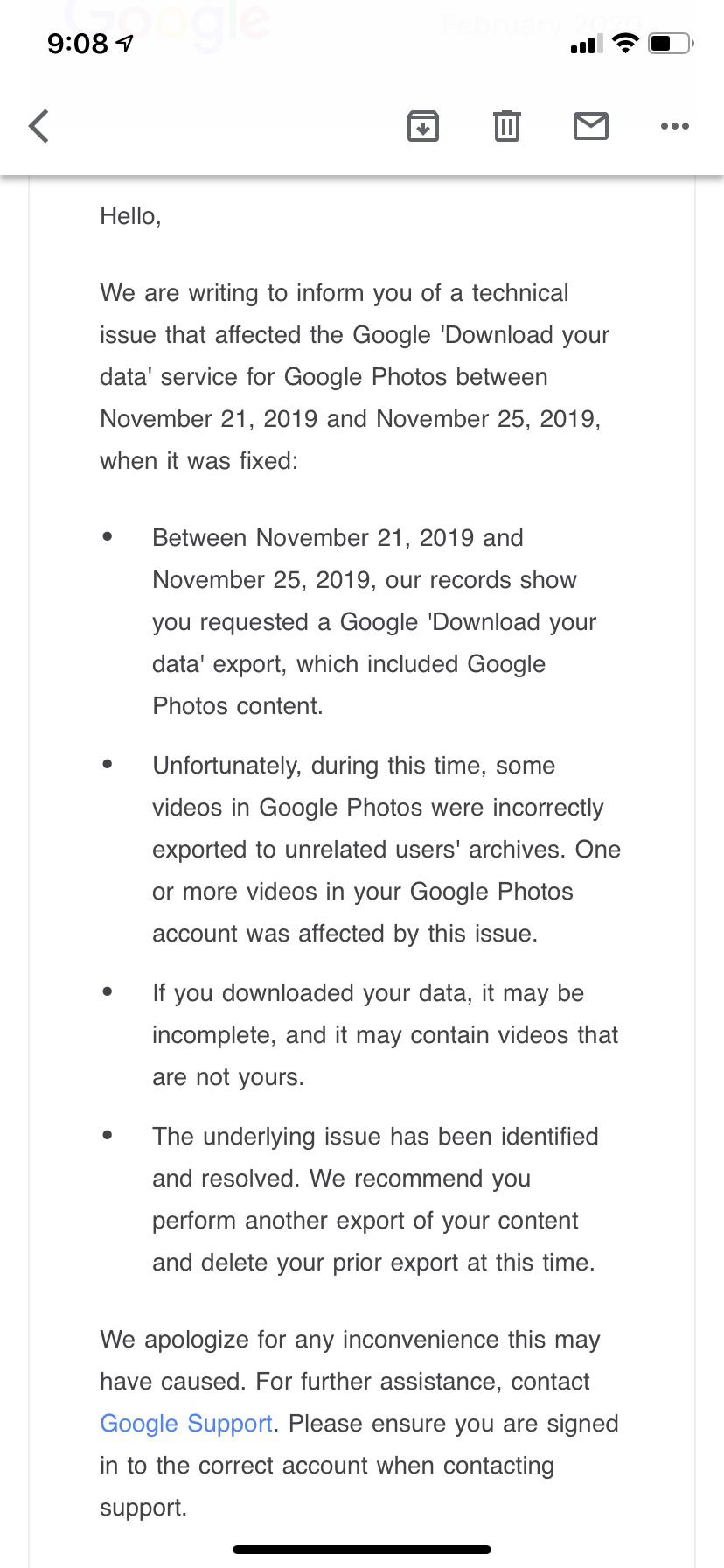Archive this email
The height and width of the screenshot is (1568, 724).
tap(423, 126)
